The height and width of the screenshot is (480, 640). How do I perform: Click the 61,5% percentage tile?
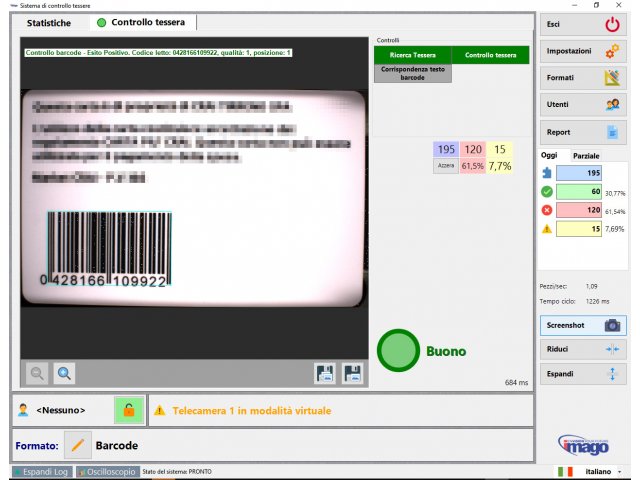click(473, 166)
